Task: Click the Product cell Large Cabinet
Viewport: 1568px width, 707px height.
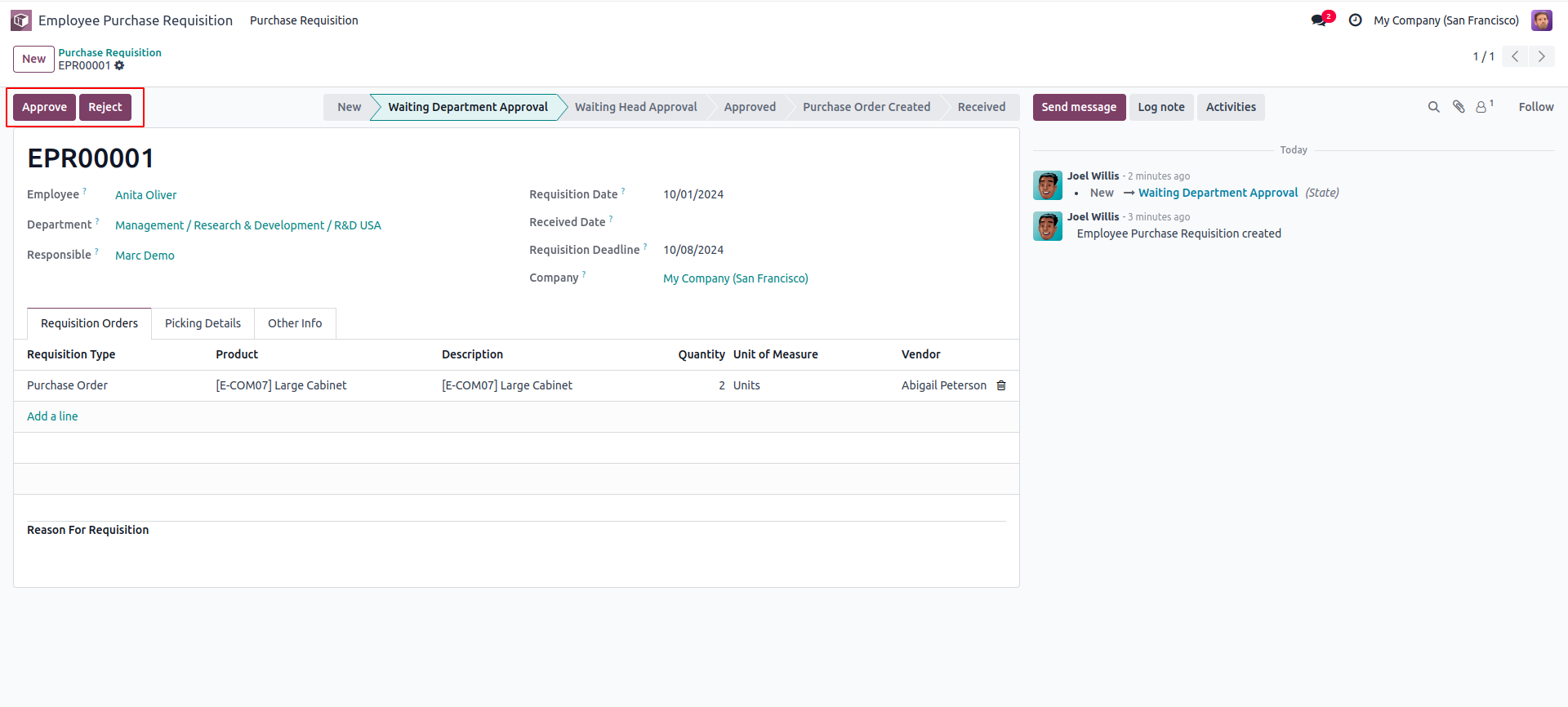Action: click(322, 385)
